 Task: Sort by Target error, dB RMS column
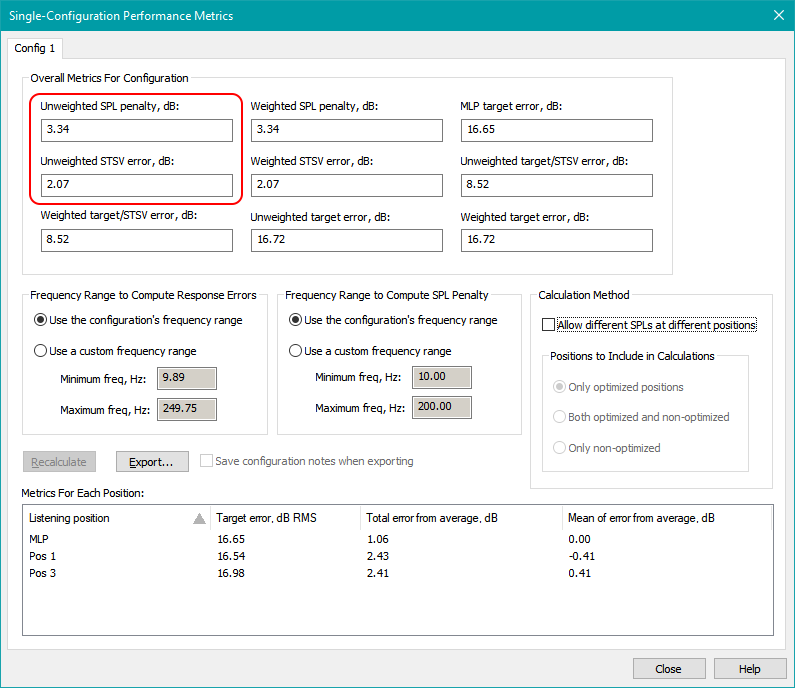click(x=285, y=518)
